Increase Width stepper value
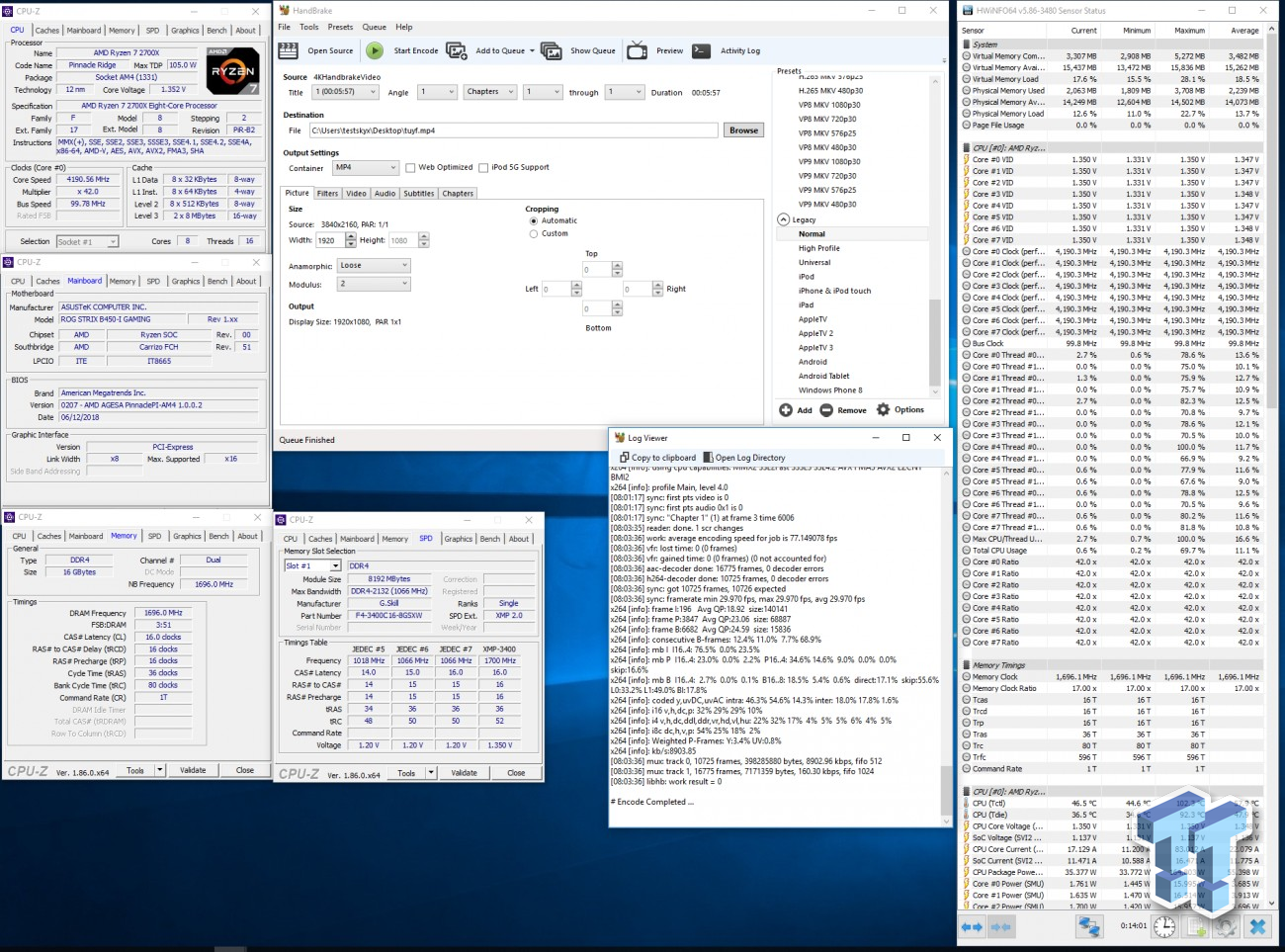This screenshot has width=1285, height=952. tap(351, 237)
